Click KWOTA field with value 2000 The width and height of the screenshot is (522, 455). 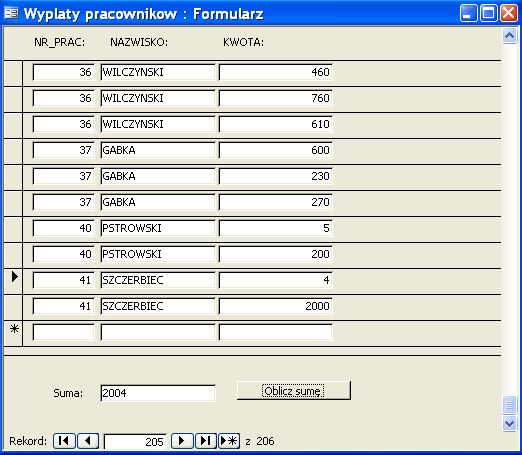pos(276,306)
